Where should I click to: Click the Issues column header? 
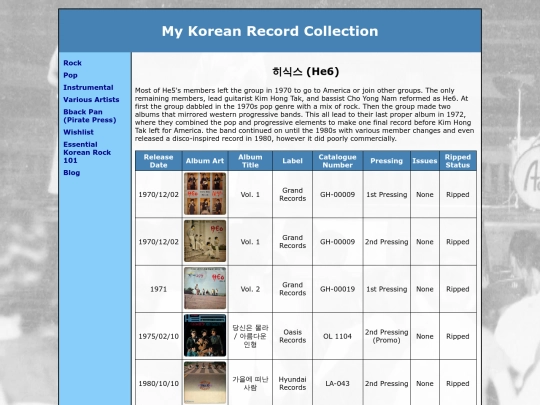pyautogui.click(x=425, y=161)
